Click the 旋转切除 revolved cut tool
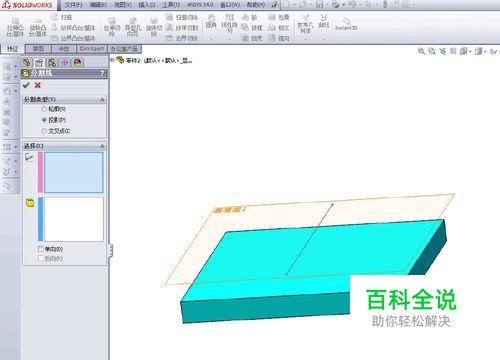This screenshot has height=360, width=500. 154,27
